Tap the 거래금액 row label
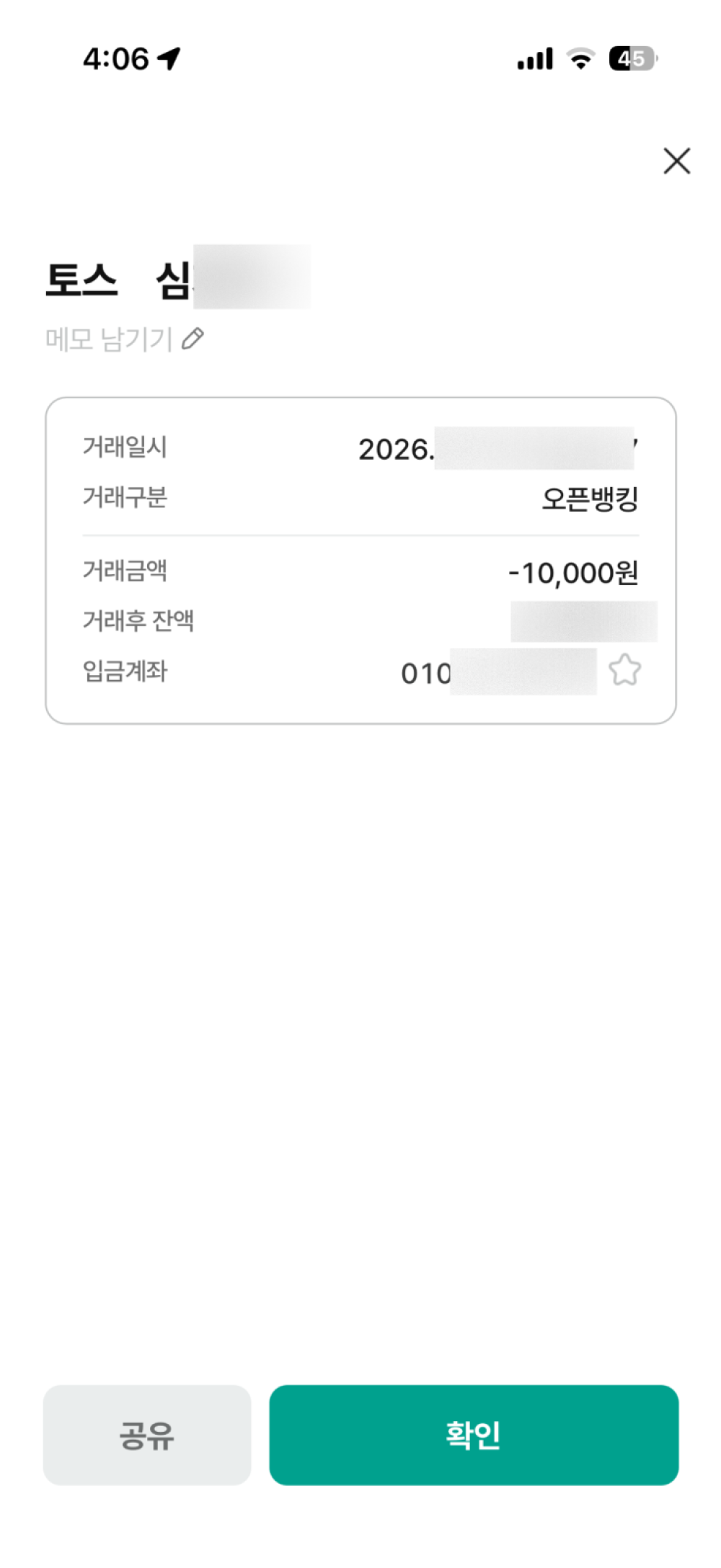 tap(125, 571)
